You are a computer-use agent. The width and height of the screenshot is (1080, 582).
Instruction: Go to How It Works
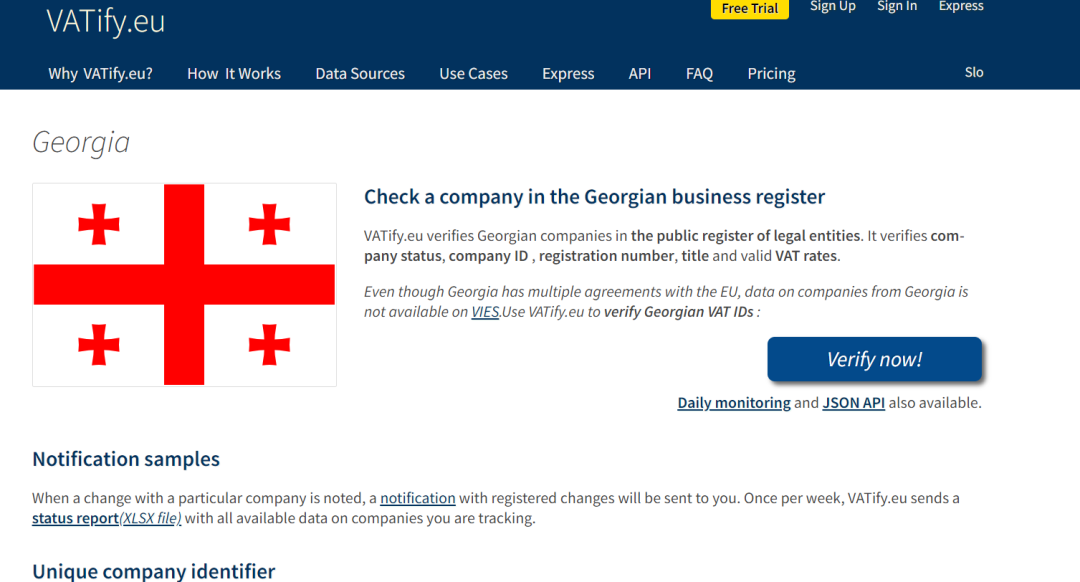pos(234,74)
